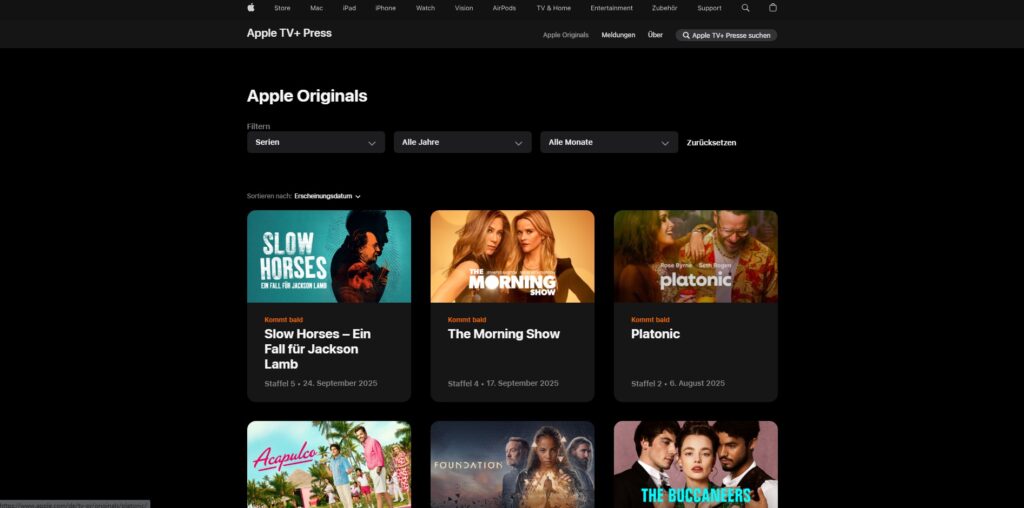Click 'Staffel 2 • 6. August 2025' text
The width and height of the screenshot is (1024, 508).
pos(678,383)
